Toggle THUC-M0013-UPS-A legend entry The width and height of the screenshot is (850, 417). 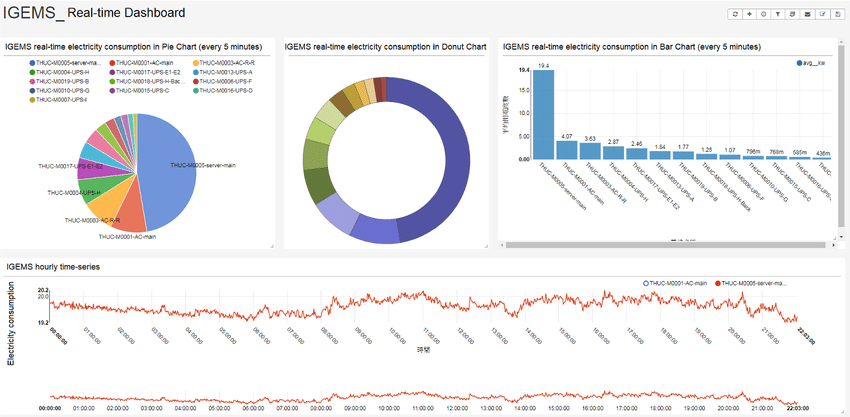pos(222,72)
